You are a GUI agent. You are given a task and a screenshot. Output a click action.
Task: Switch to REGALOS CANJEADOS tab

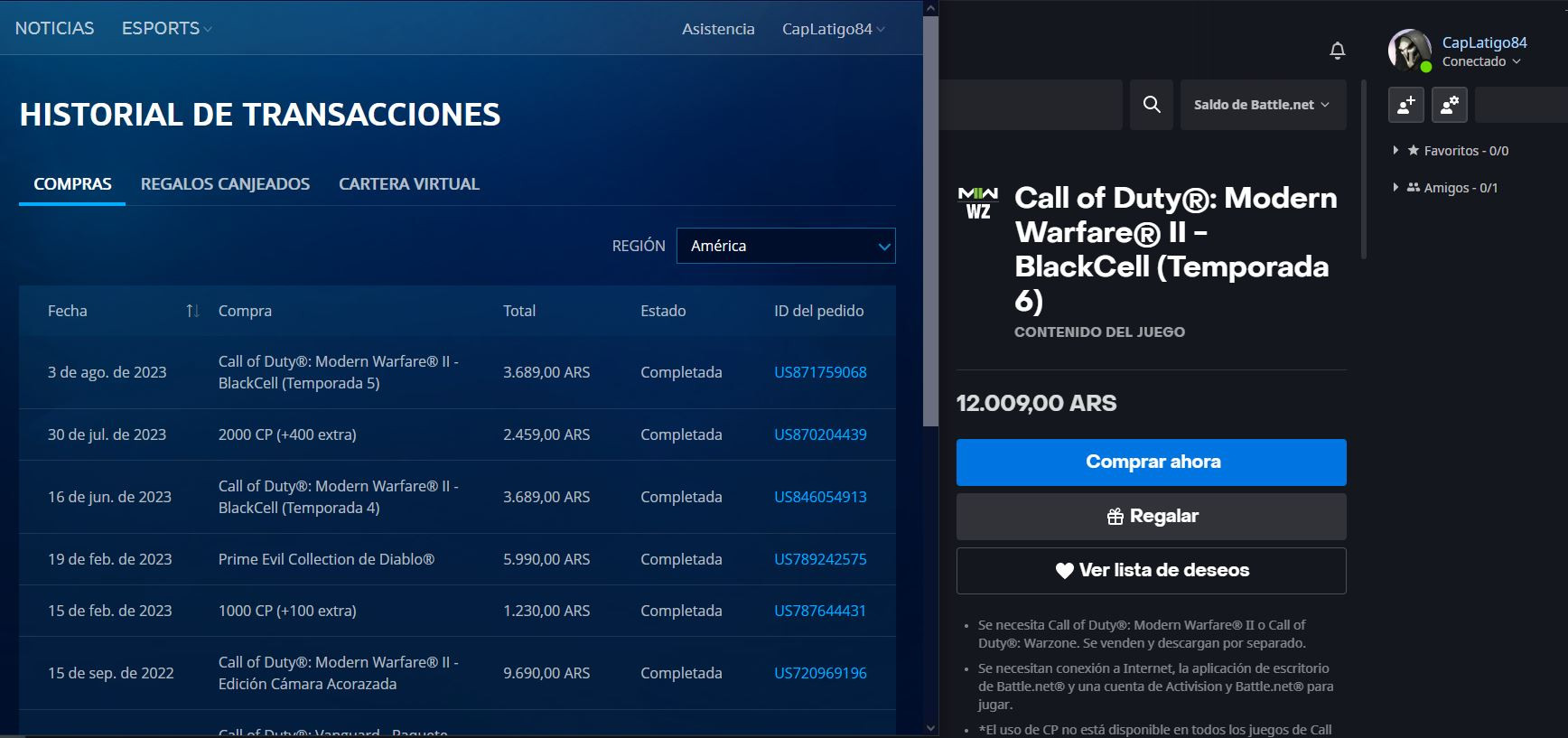(x=225, y=184)
